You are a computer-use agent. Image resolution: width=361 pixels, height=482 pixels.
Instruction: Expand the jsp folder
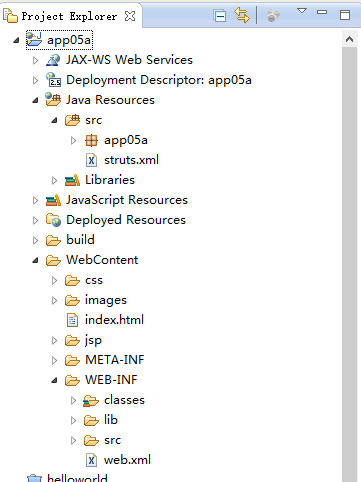(x=54, y=340)
